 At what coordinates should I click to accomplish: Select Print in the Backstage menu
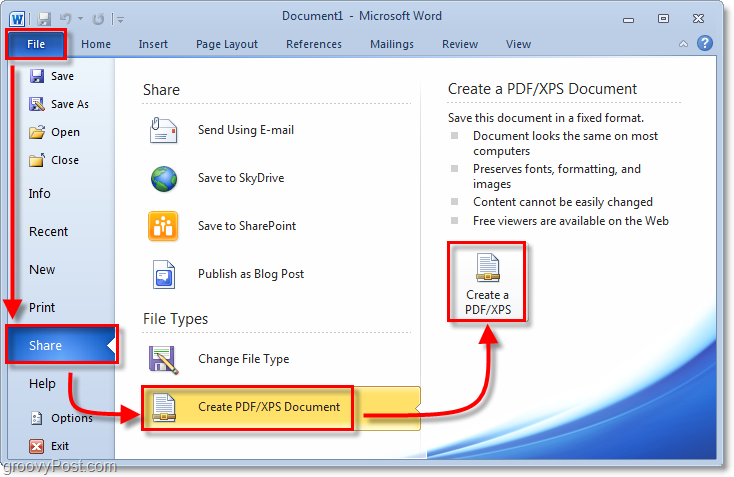click(42, 308)
